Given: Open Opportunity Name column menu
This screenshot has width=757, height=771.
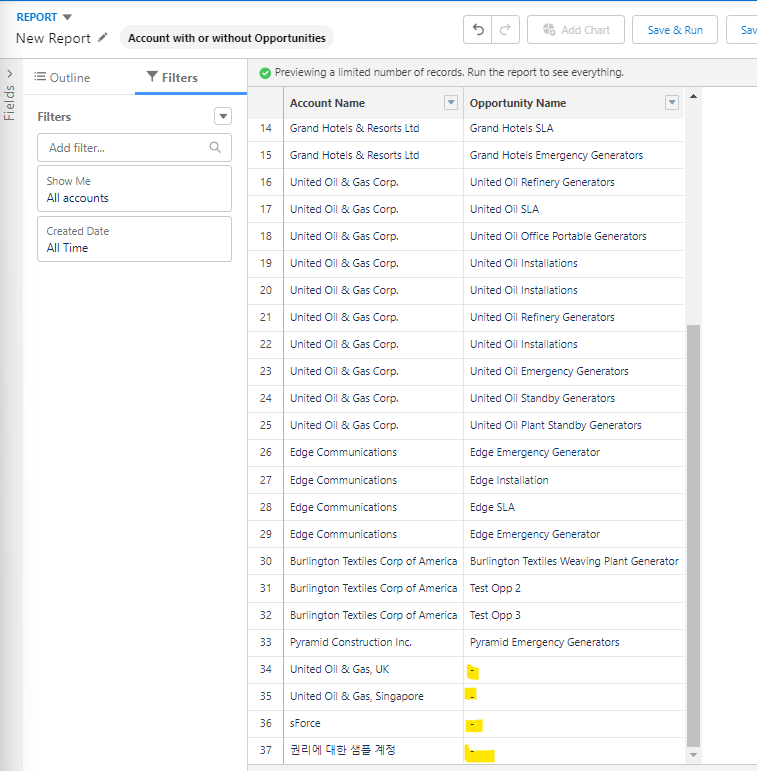Looking at the screenshot, I should click(672, 103).
